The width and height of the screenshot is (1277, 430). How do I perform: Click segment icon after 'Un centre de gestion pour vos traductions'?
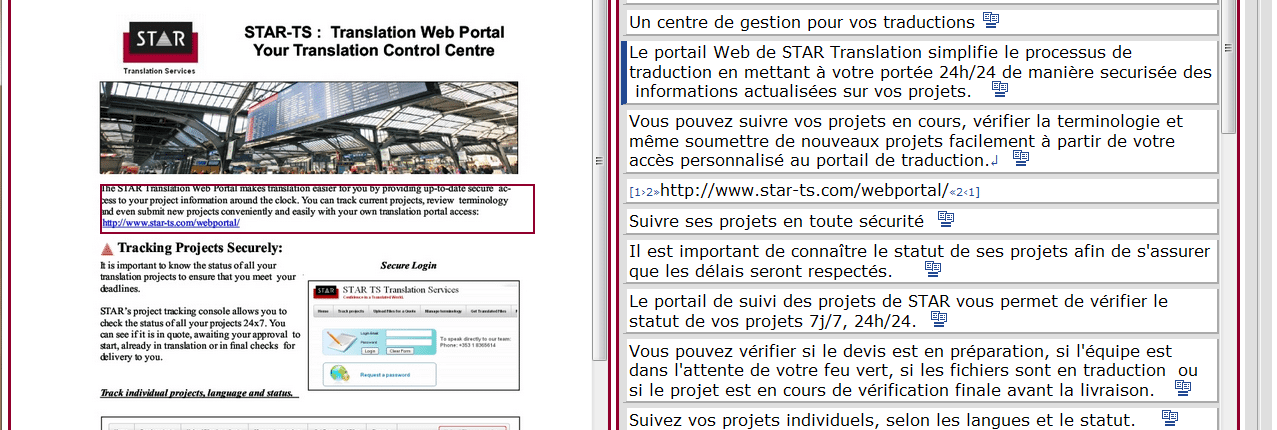pyautogui.click(x=991, y=21)
